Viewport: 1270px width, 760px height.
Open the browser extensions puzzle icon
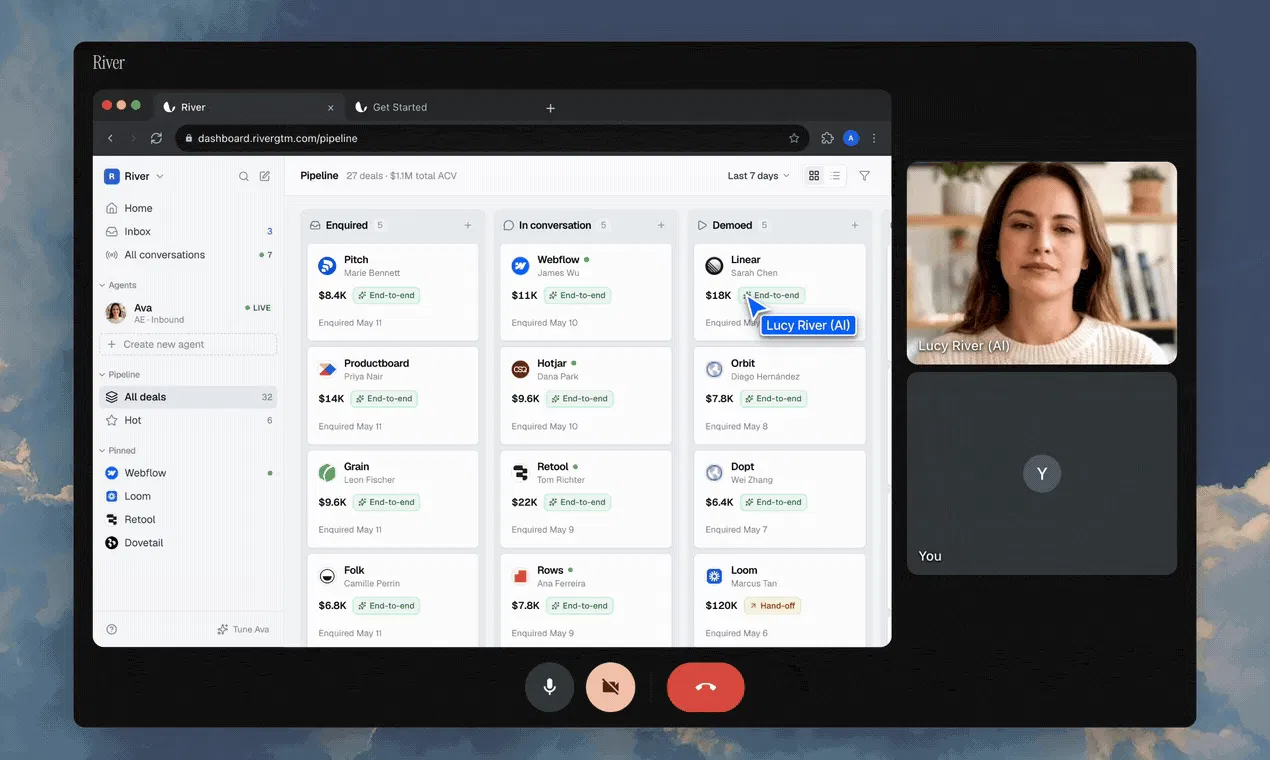(828, 138)
